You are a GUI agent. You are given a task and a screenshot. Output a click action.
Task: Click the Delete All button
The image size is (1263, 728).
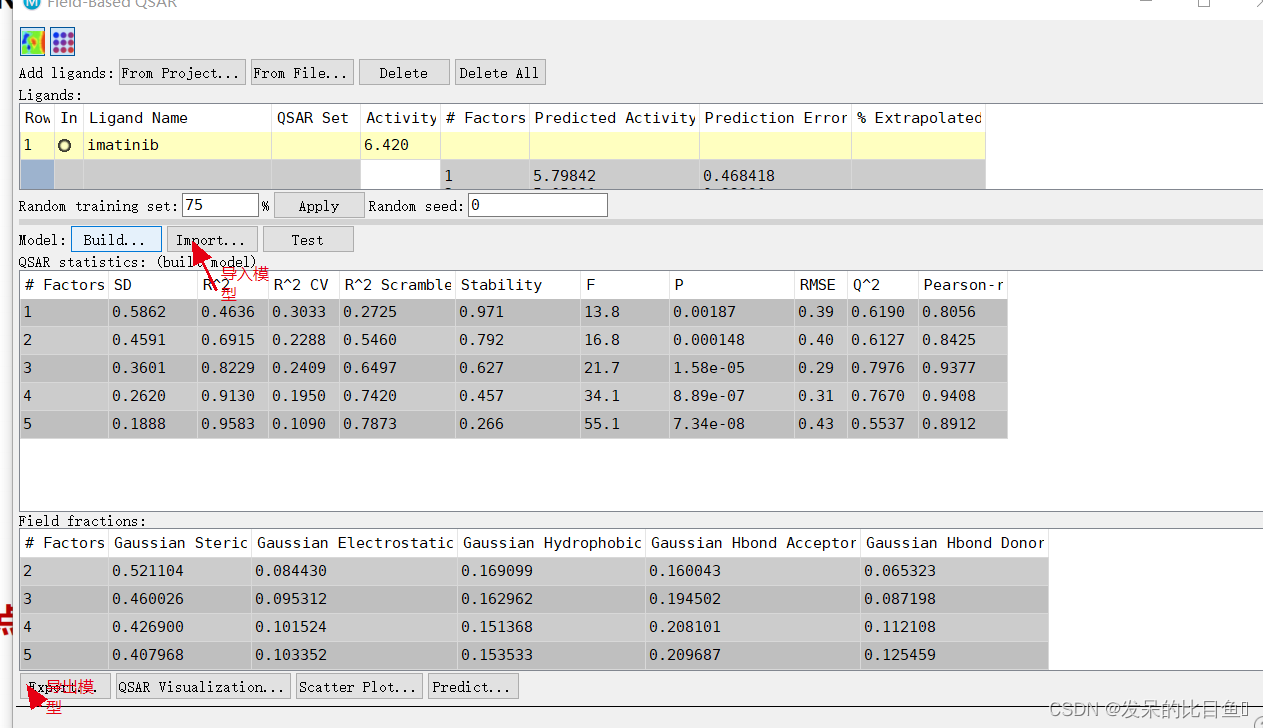pos(499,73)
